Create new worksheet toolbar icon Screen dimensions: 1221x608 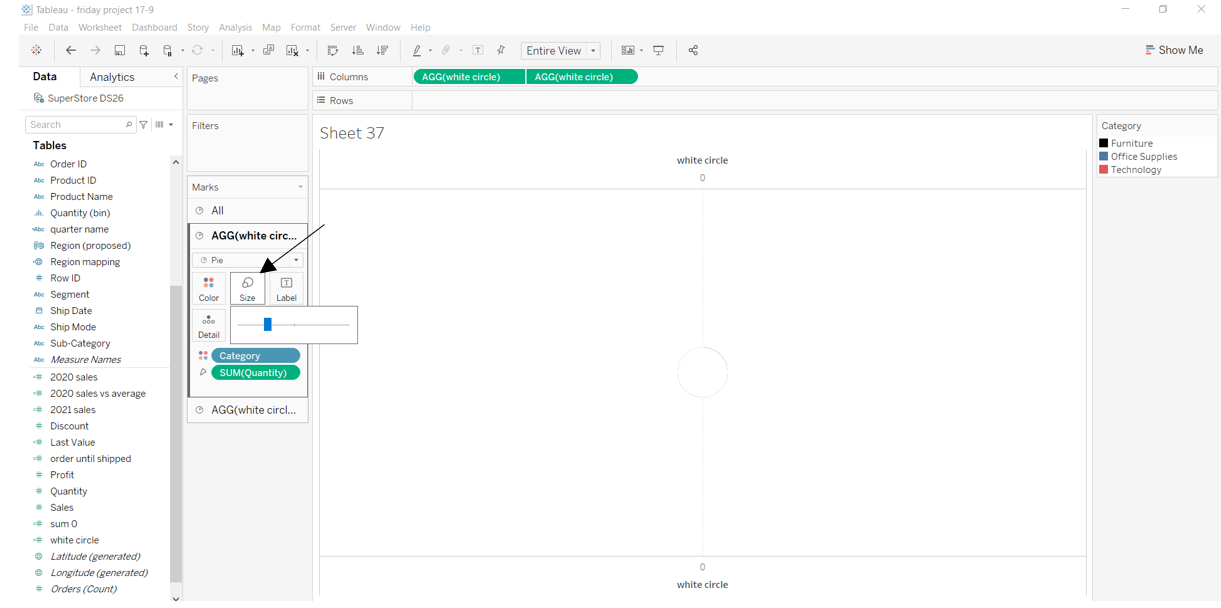[238, 50]
